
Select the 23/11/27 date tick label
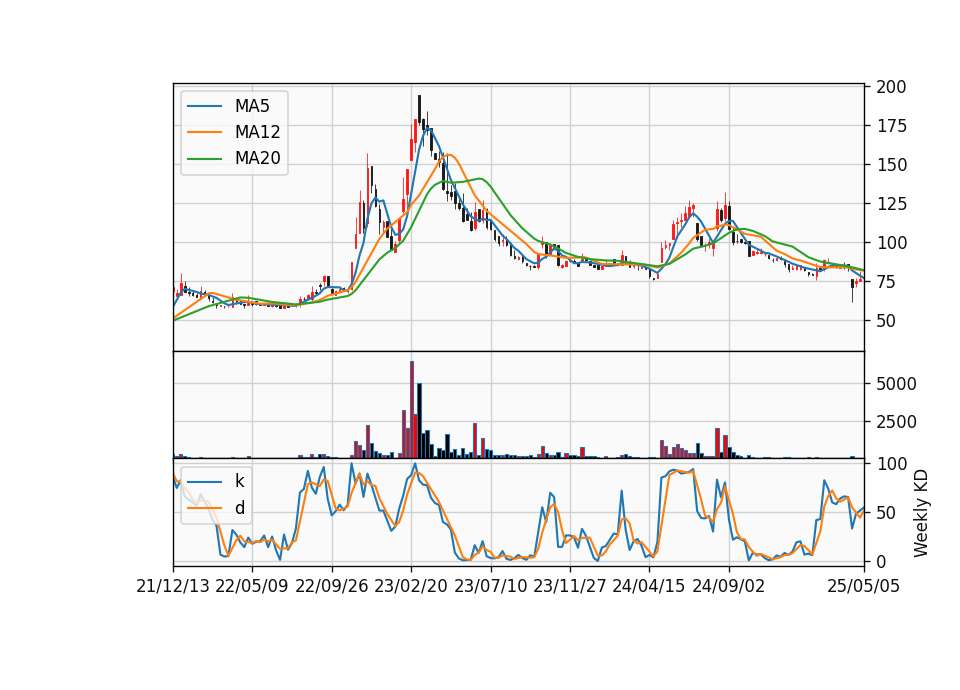click(570, 586)
